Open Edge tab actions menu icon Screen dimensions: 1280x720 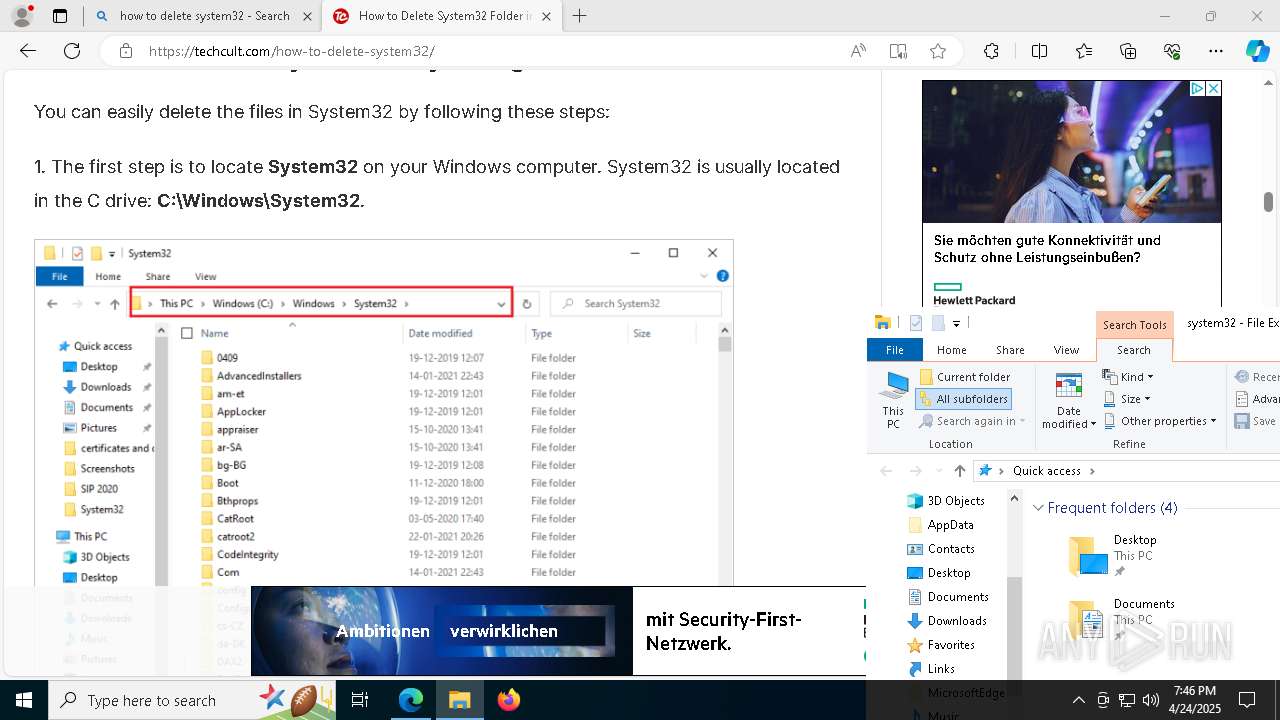60,16
